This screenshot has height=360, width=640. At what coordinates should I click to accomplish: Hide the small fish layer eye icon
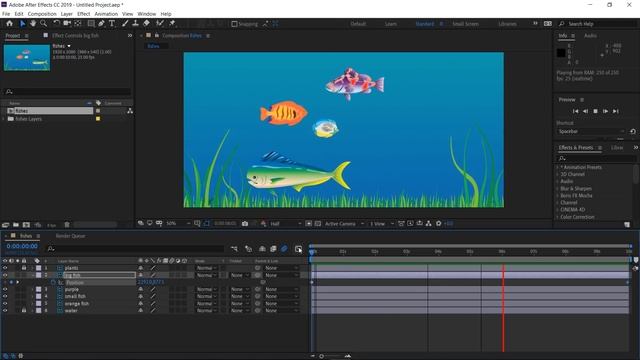(5, 296)
